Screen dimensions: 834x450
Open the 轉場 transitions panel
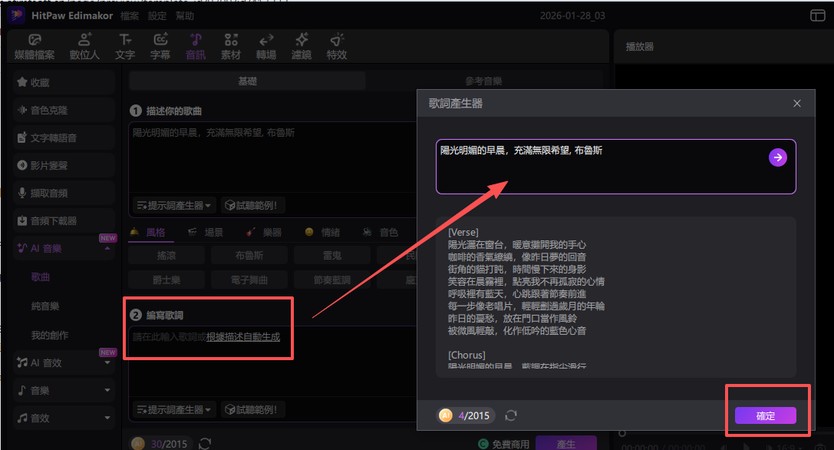[266, 46]
